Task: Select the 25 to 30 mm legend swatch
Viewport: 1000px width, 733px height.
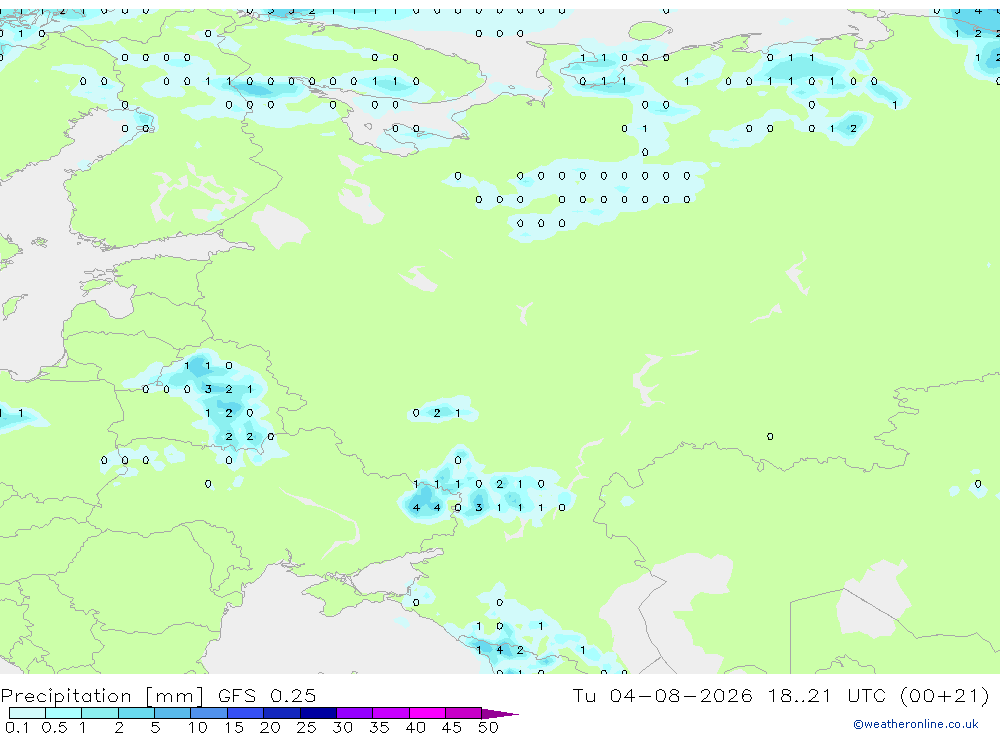Action: (x=318, y=713)
